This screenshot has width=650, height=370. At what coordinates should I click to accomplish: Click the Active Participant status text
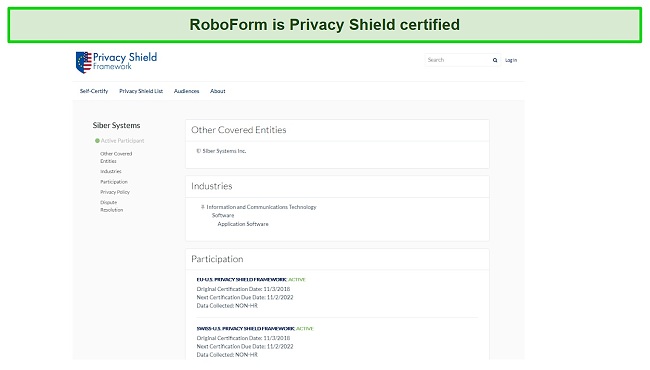pyautogui.click(x=123, y=141)
